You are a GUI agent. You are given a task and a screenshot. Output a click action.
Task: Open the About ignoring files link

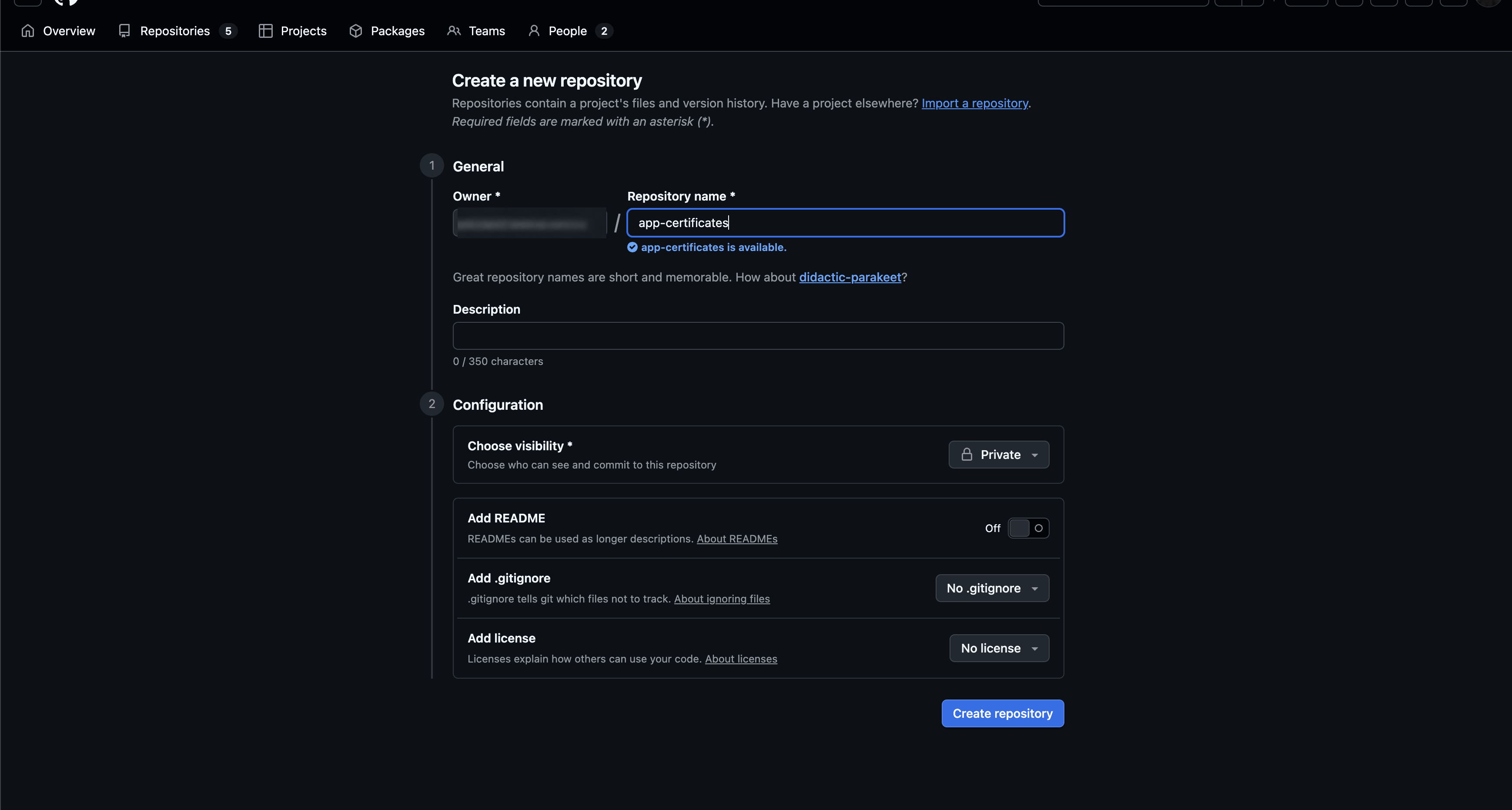[722, 599]
